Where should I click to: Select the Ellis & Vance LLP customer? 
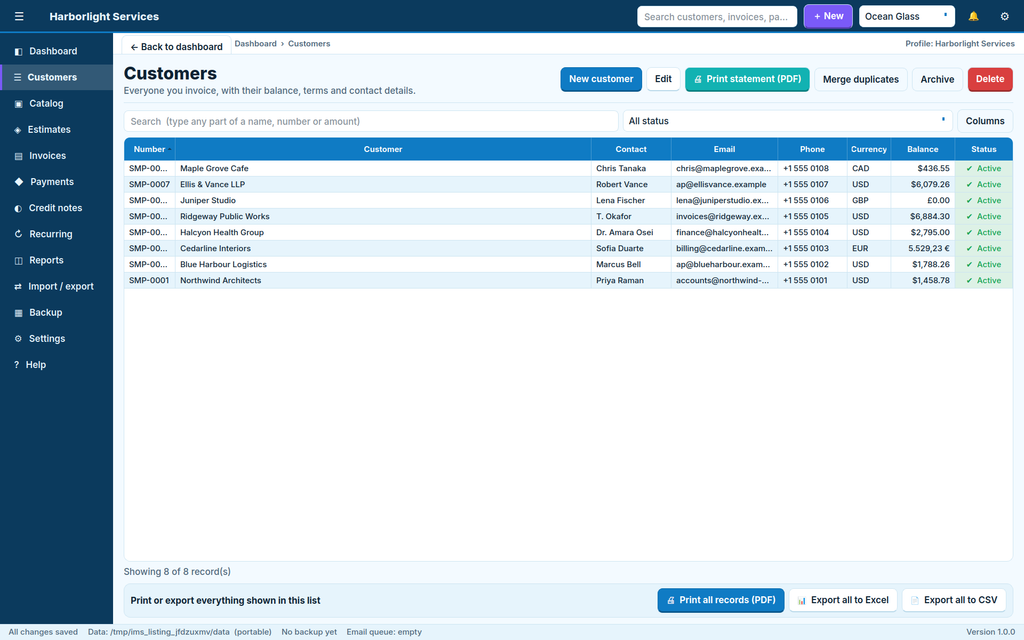point(212,184)
